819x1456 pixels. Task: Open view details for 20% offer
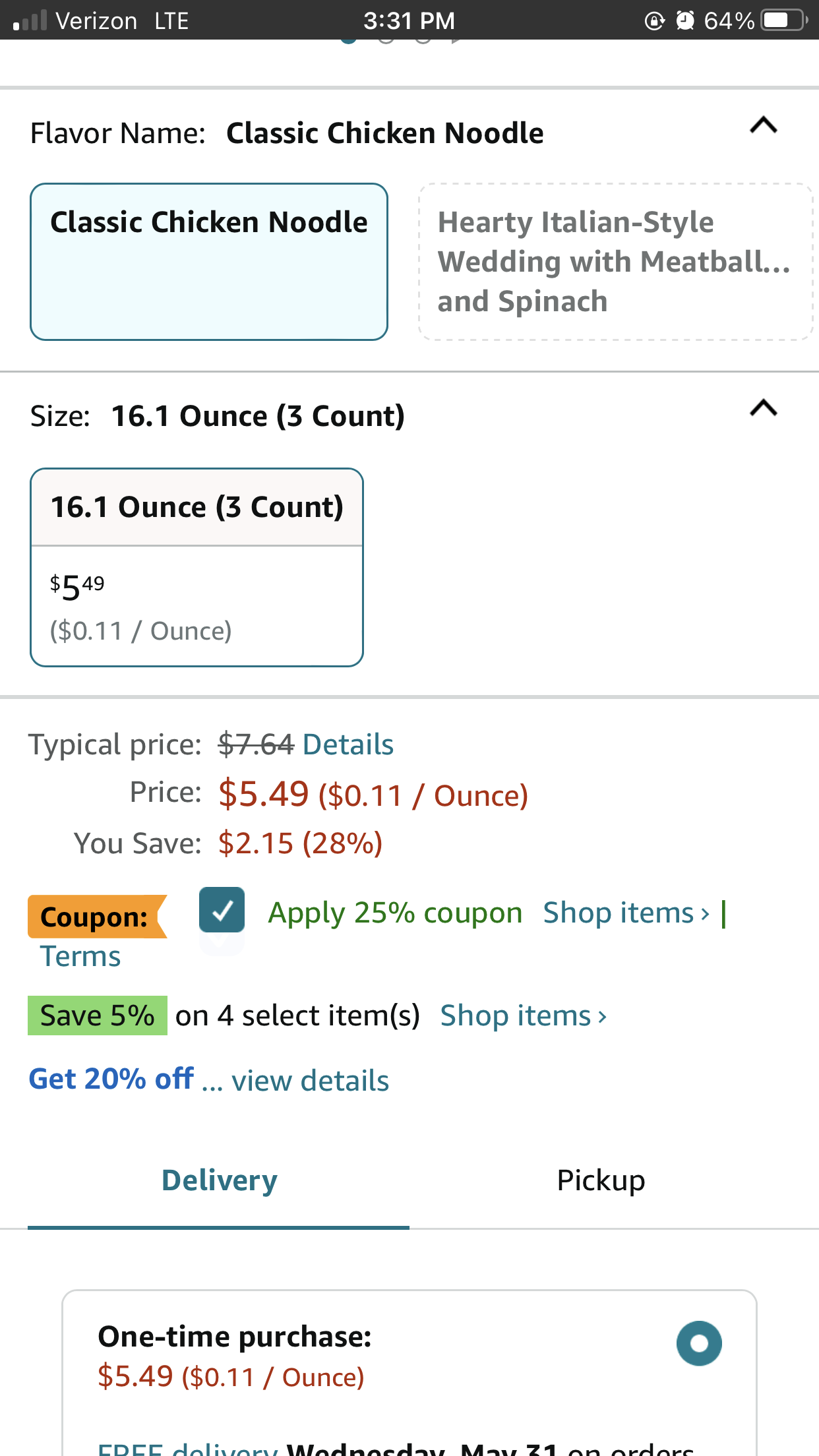[310, 1081]
